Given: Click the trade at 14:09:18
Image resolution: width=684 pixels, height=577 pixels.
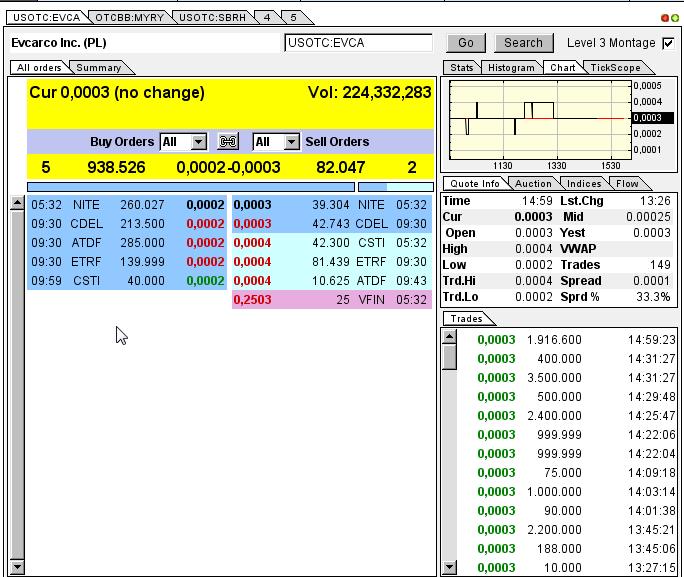Looking at the screenshot, I should pyautogui.click(x=567, y=473).
